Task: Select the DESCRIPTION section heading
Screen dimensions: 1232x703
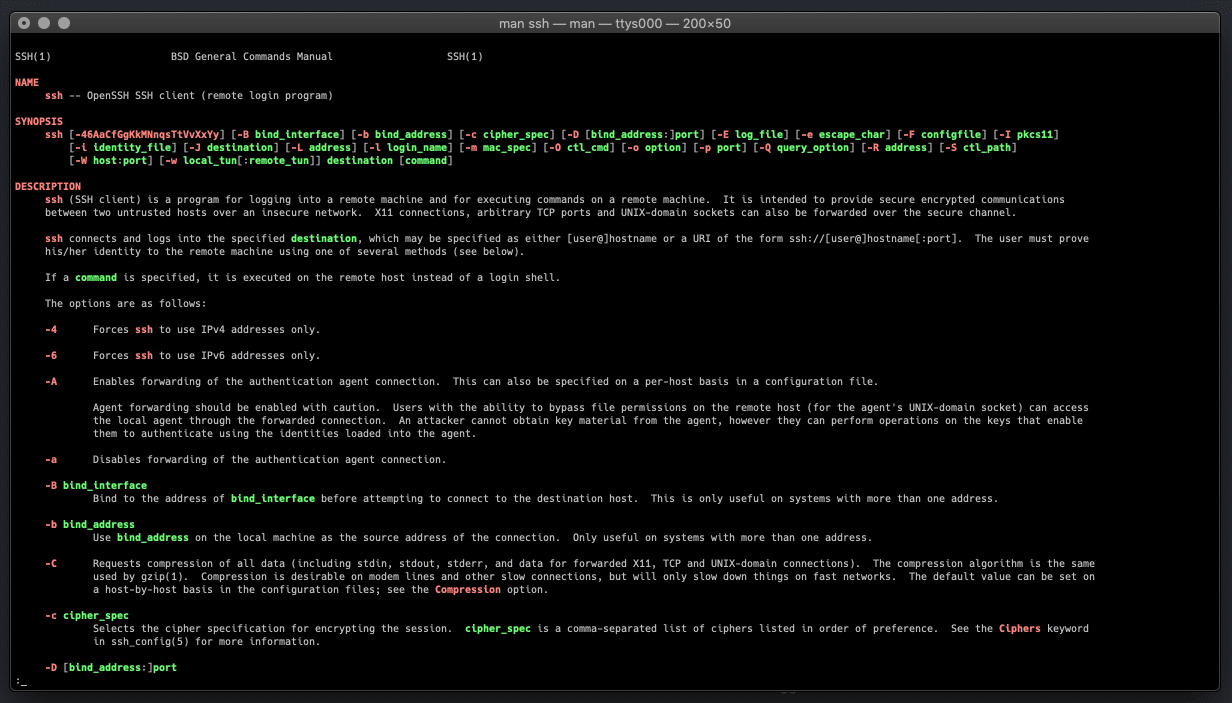Action: (x=48, y=186)
